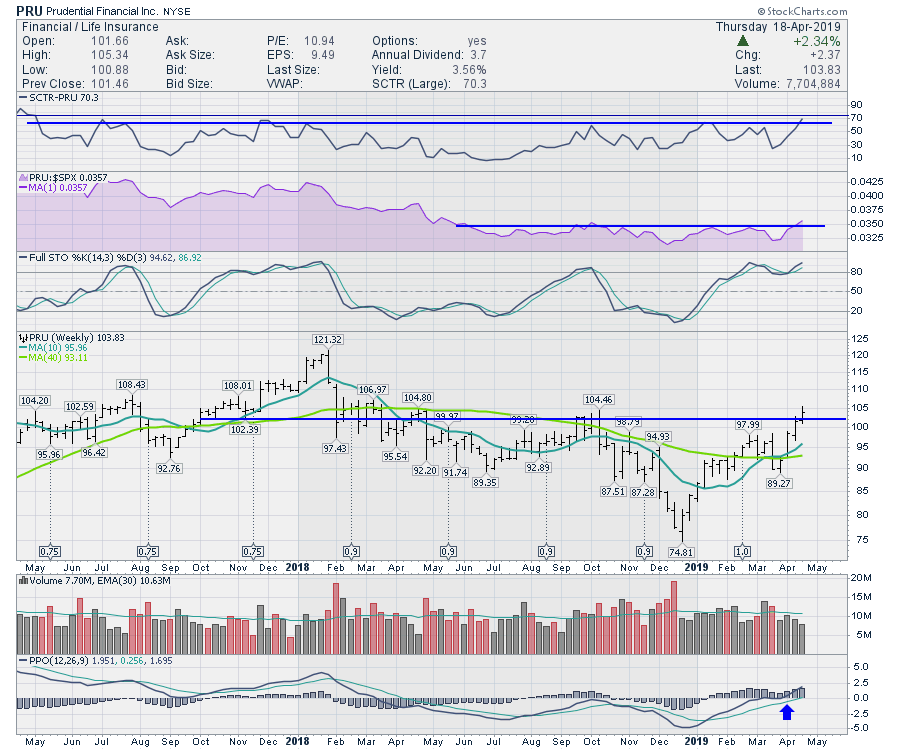900x750 pixels.
Task: Click the 95.54 low price label
Action: 395,457
